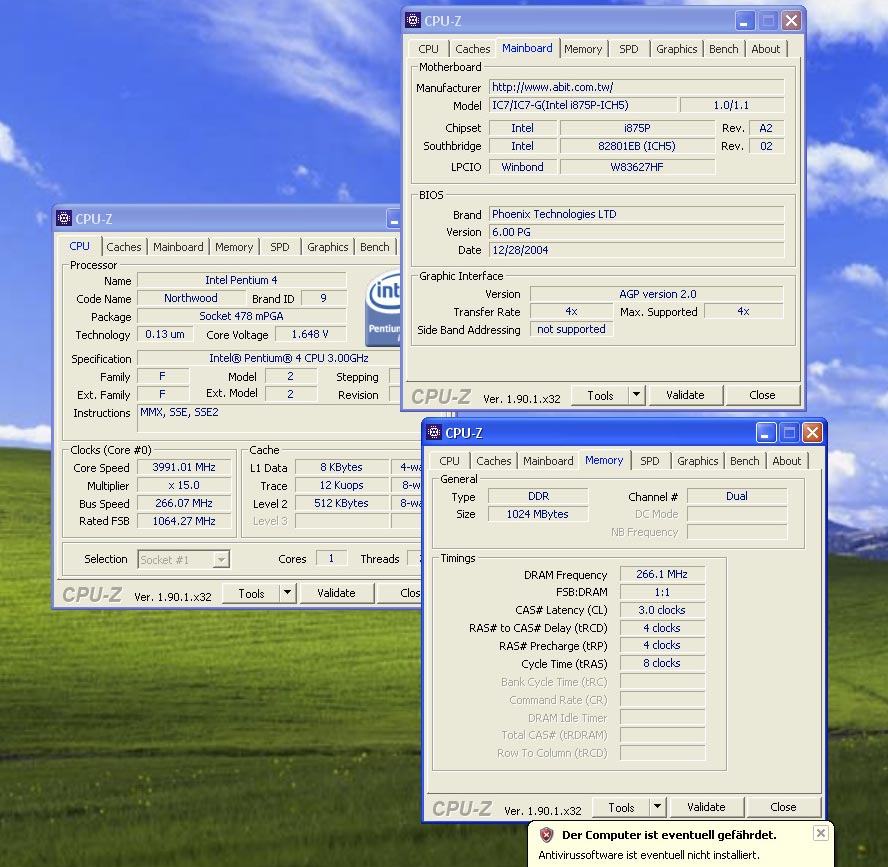Click the Northwood code name value
The height and width of the screenshot is (867, 888).
coord(191,298)
